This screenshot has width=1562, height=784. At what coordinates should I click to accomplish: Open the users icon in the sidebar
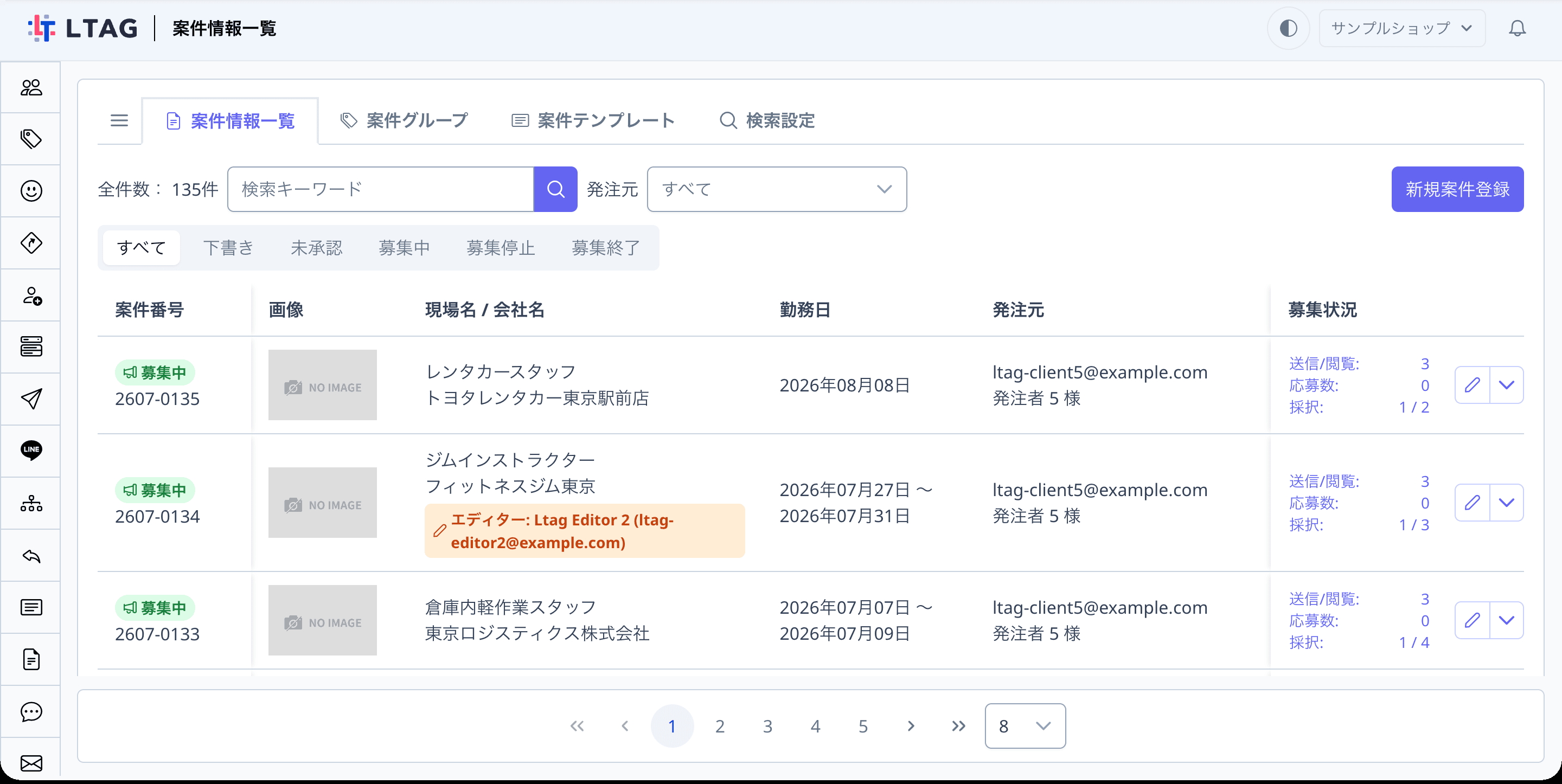pos(31,87)
